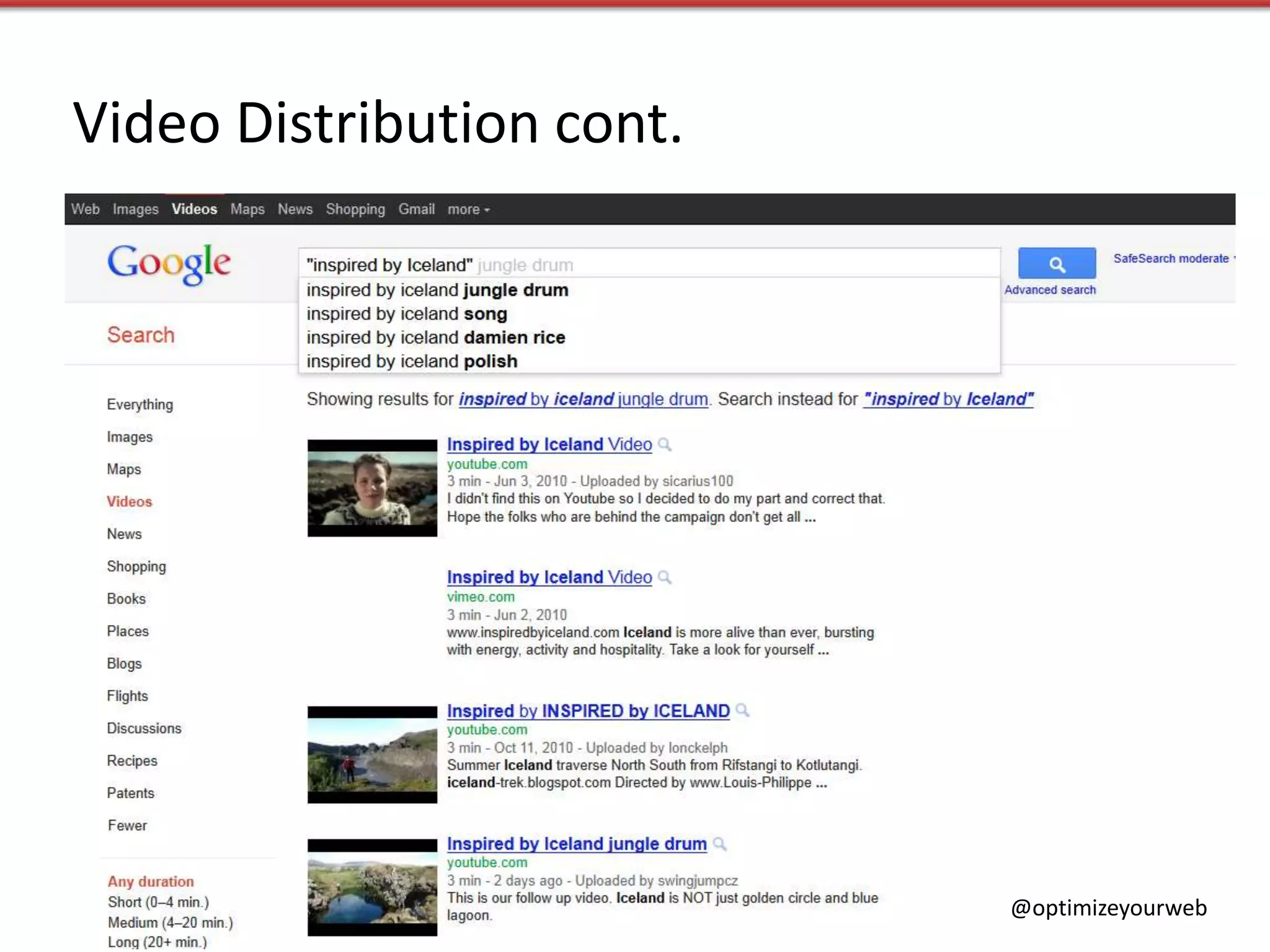Click thumbnail of rocky pool jungle drum video
The height and width of the screenshot is (952, 1270).
[372, 888]
